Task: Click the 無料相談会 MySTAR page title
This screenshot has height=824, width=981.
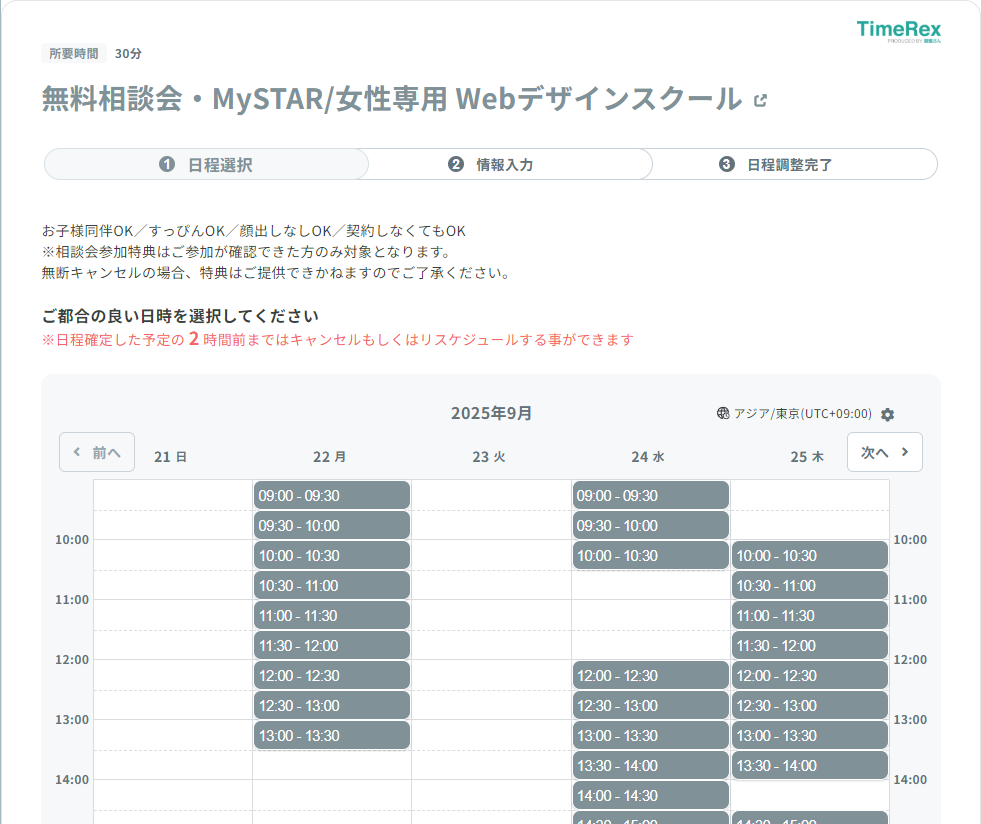Action: [391, 100]
